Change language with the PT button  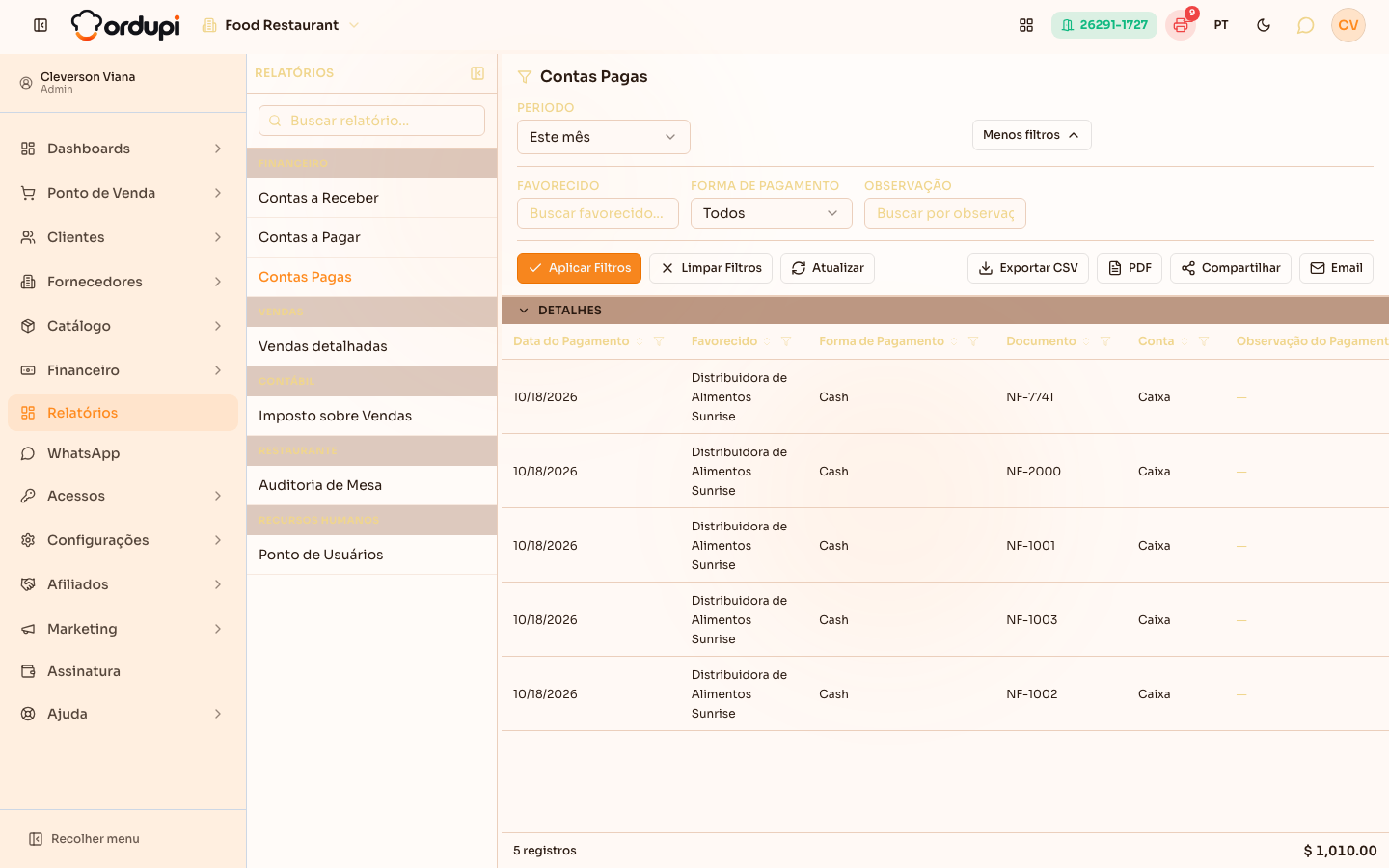1221,25
